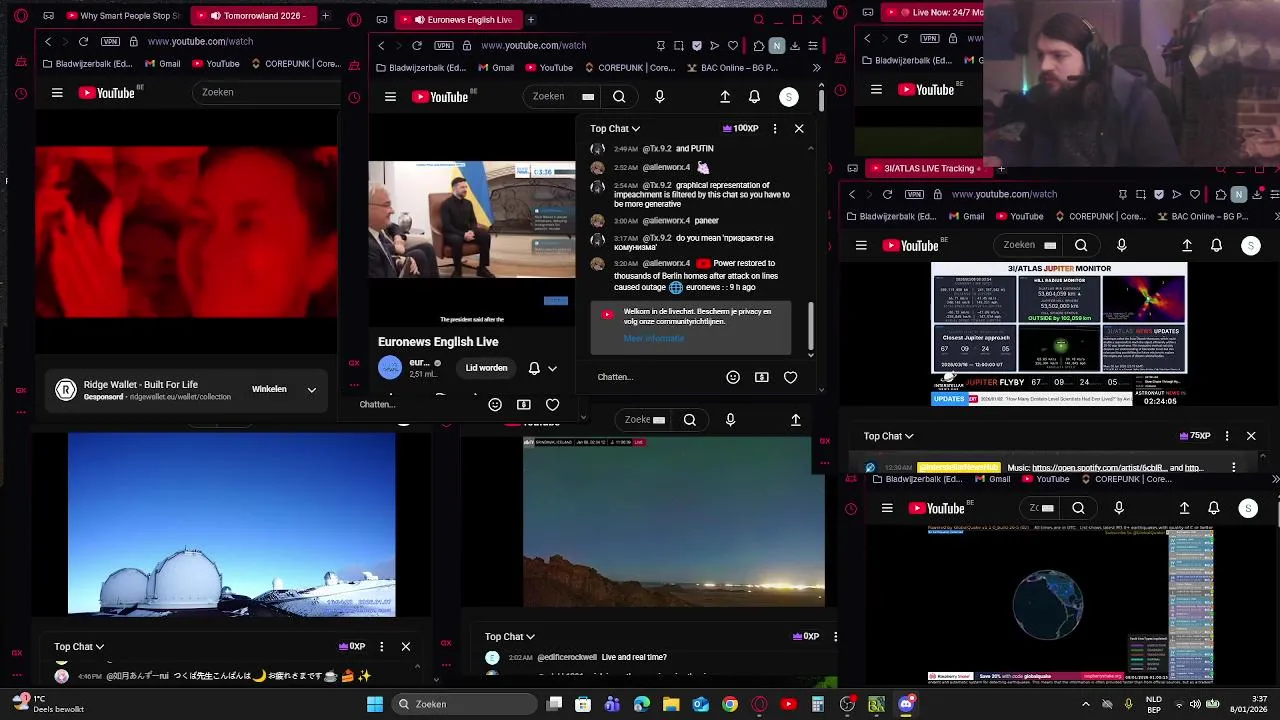Viewport: 1280px width, 720px height.
Task: Expand Top Chat dropdown in Iceland window
Action: 509,637
